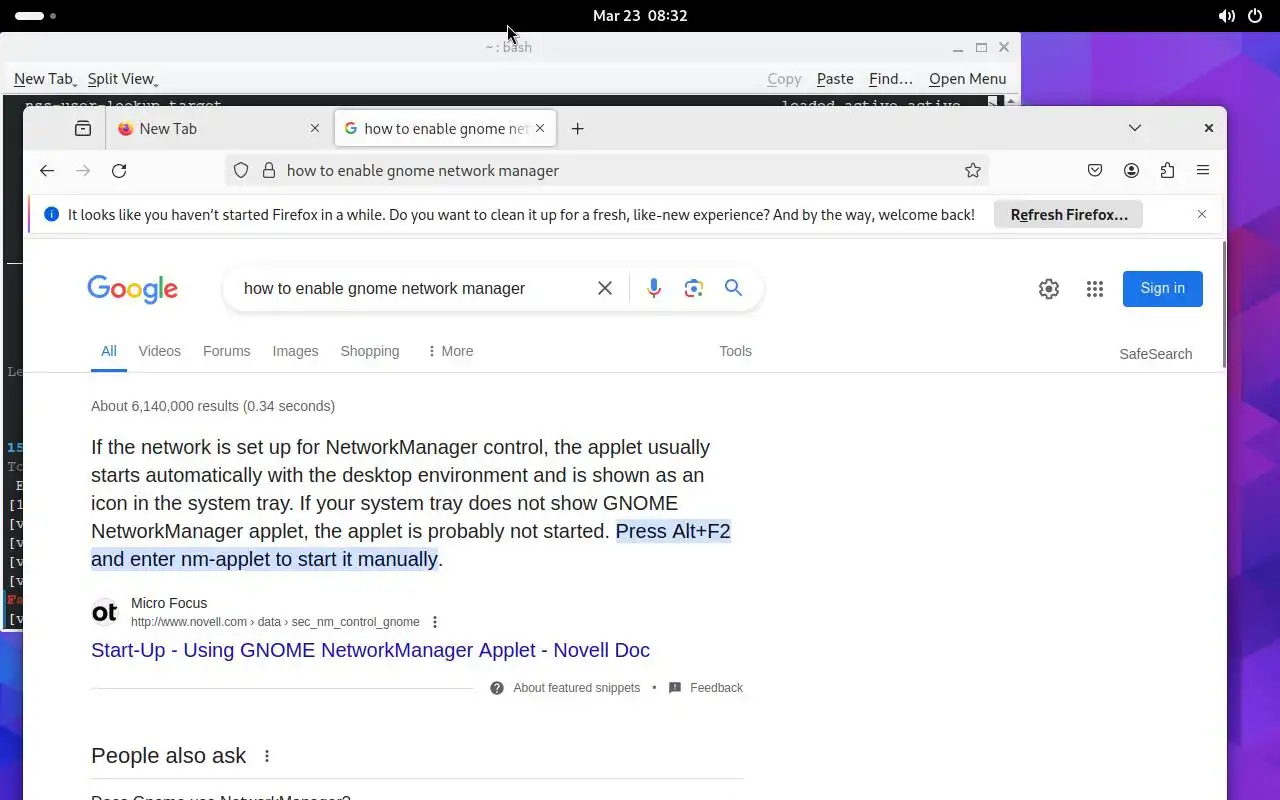
Task: Open New Tab menu in terminal window
Action: 44,79
